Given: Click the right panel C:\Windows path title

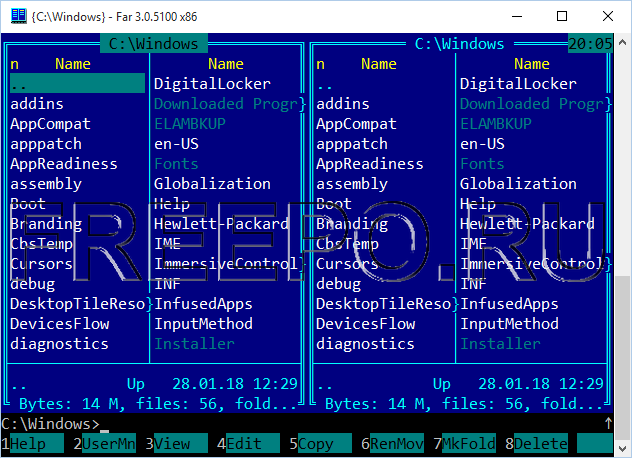Looking at the screenshot, I should [x=460, y=44].
